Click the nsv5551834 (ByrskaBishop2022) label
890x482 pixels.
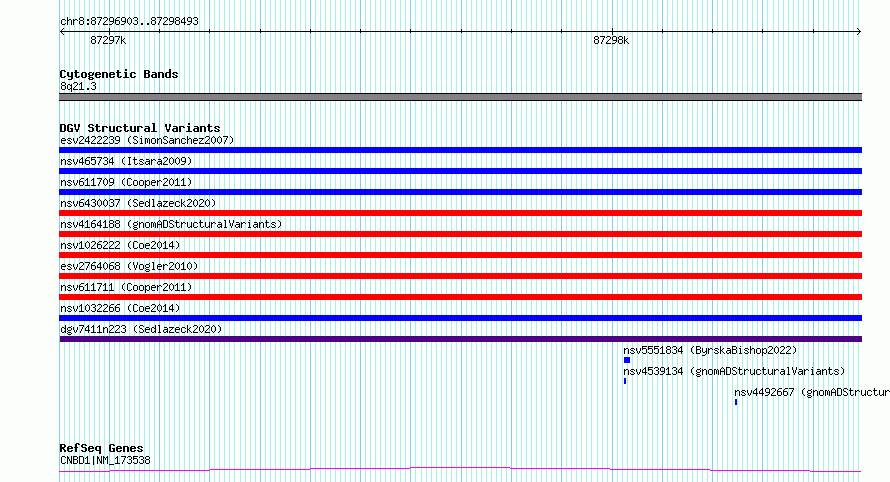[710, 350]
